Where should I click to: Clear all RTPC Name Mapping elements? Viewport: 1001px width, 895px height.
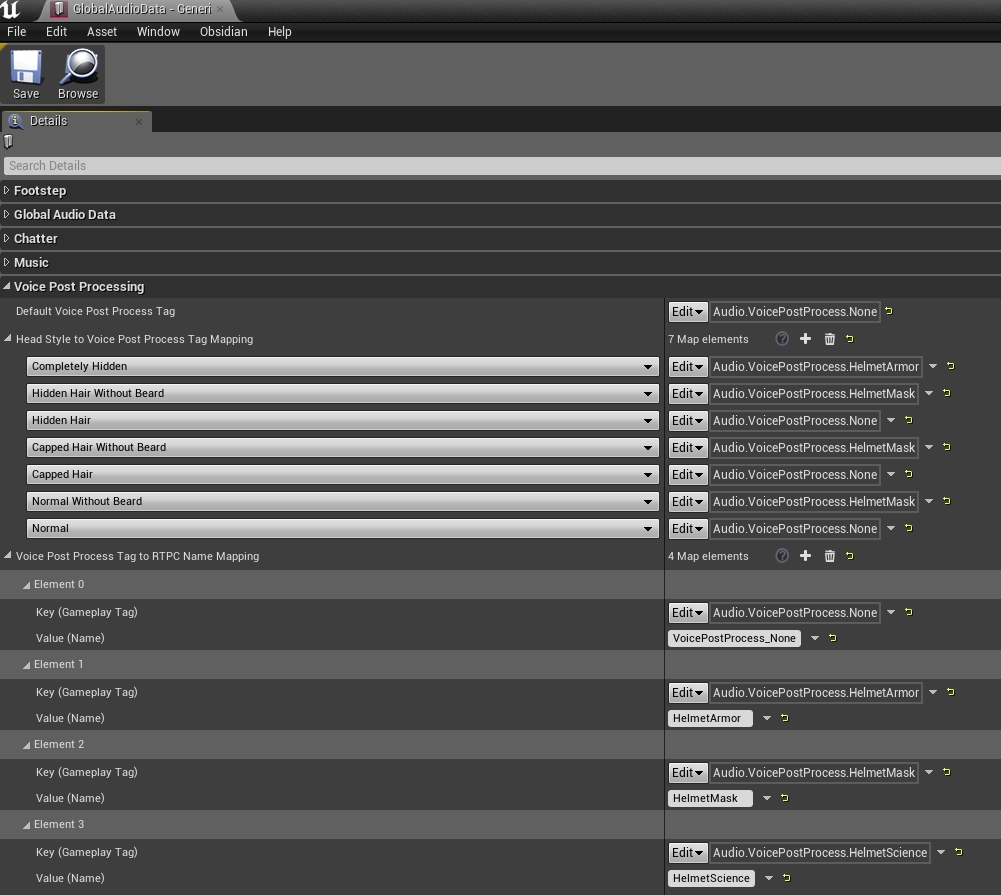point(829,556)
